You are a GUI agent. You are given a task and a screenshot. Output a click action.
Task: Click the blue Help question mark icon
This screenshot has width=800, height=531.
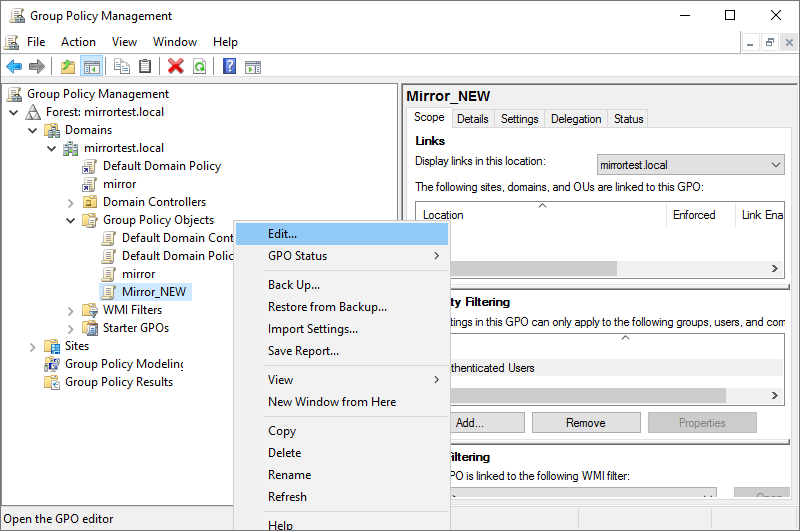coord(230,66)
